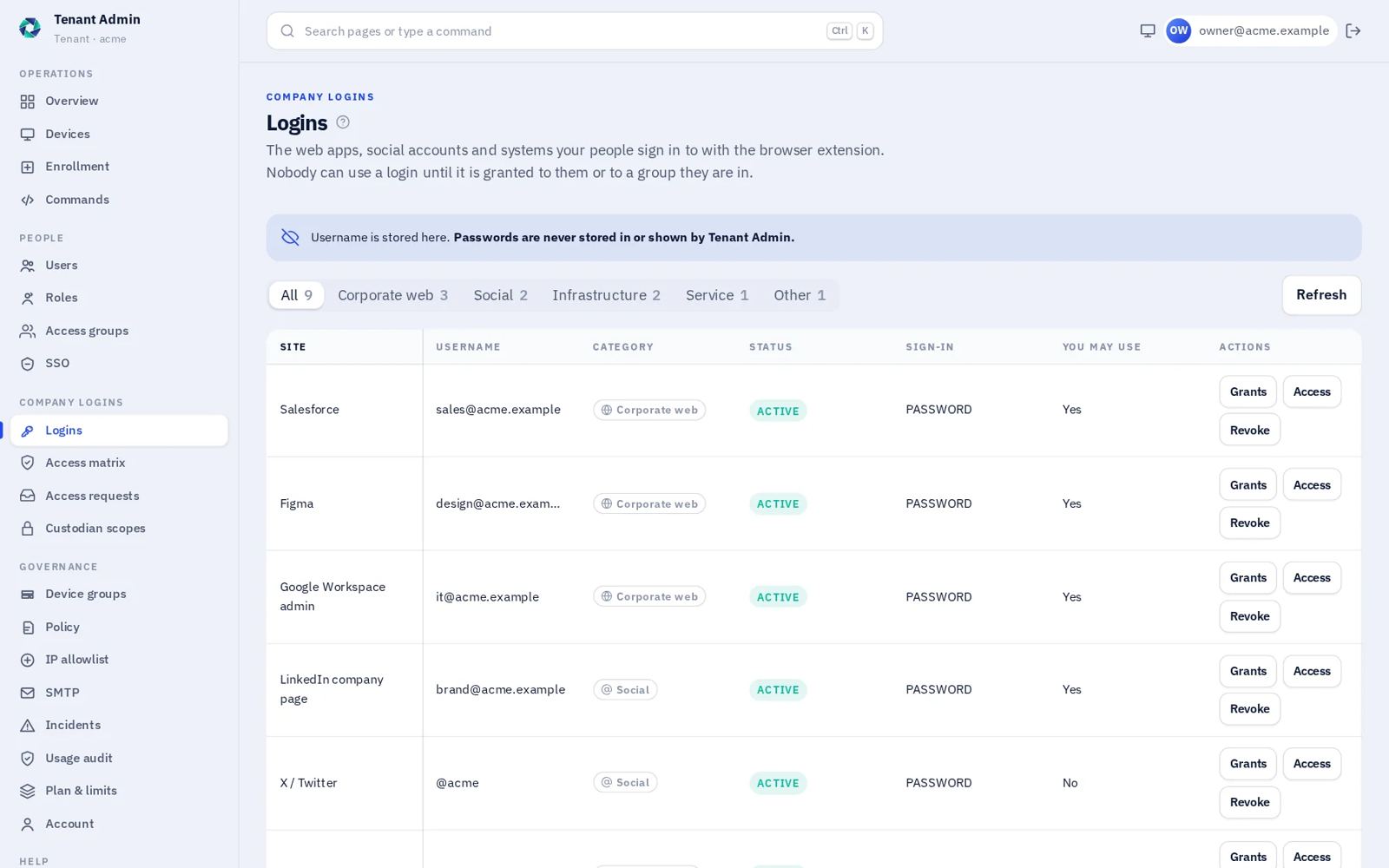Open Grants for Google Workspace admin
The image size is (1389, 868).
tap(1247, 578)
